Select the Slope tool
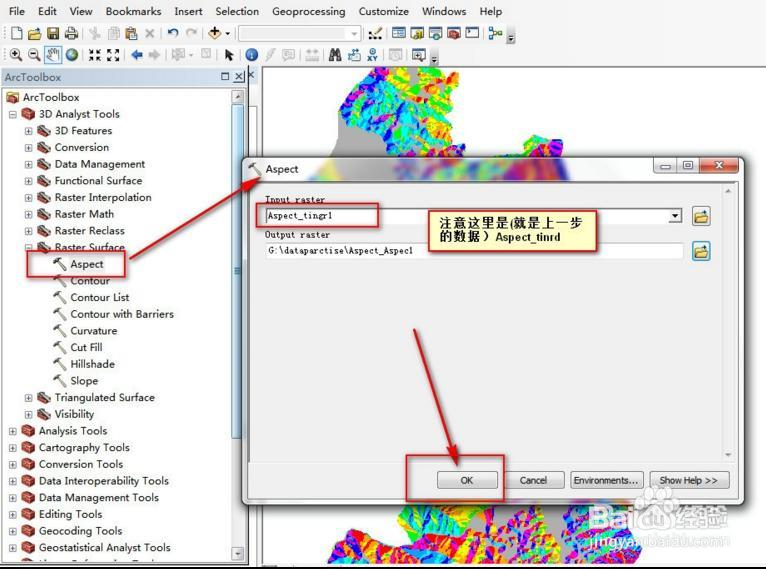The height and width of the screenshot is (569, 766). (84, 380)
